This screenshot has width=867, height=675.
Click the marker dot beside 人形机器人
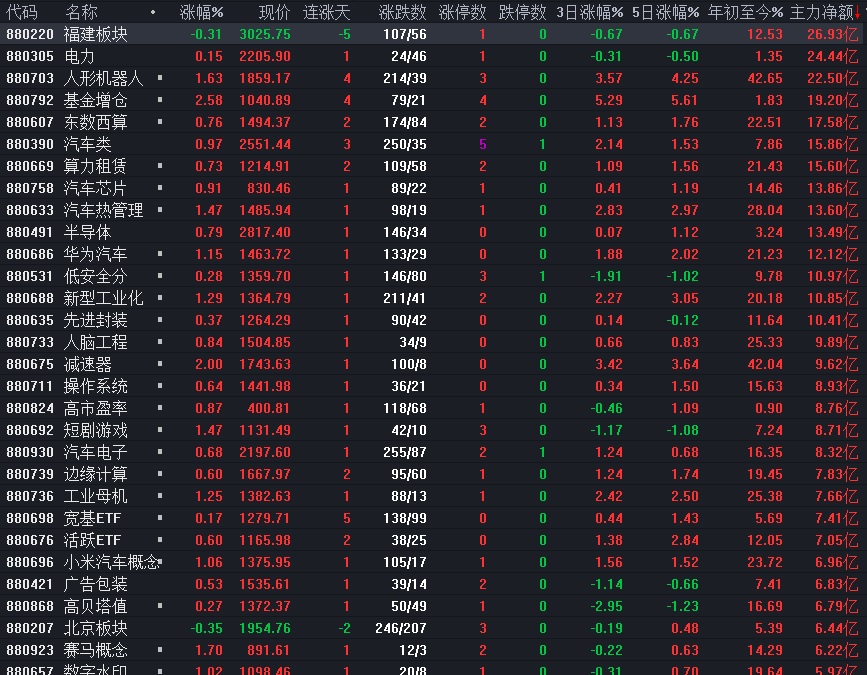(160, 78)
